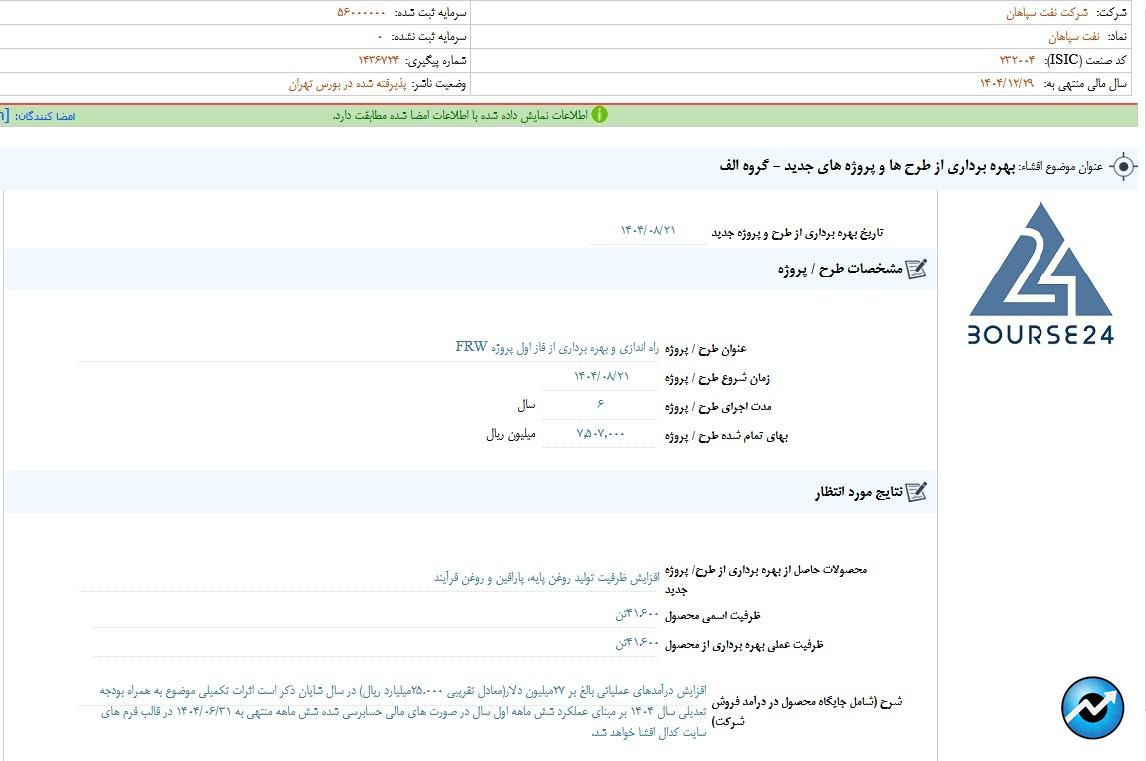The height and width of the screenshot is (761, 1146).
Task: Select the project commissioning date field 1404/08/21
Action: (647, 231)
